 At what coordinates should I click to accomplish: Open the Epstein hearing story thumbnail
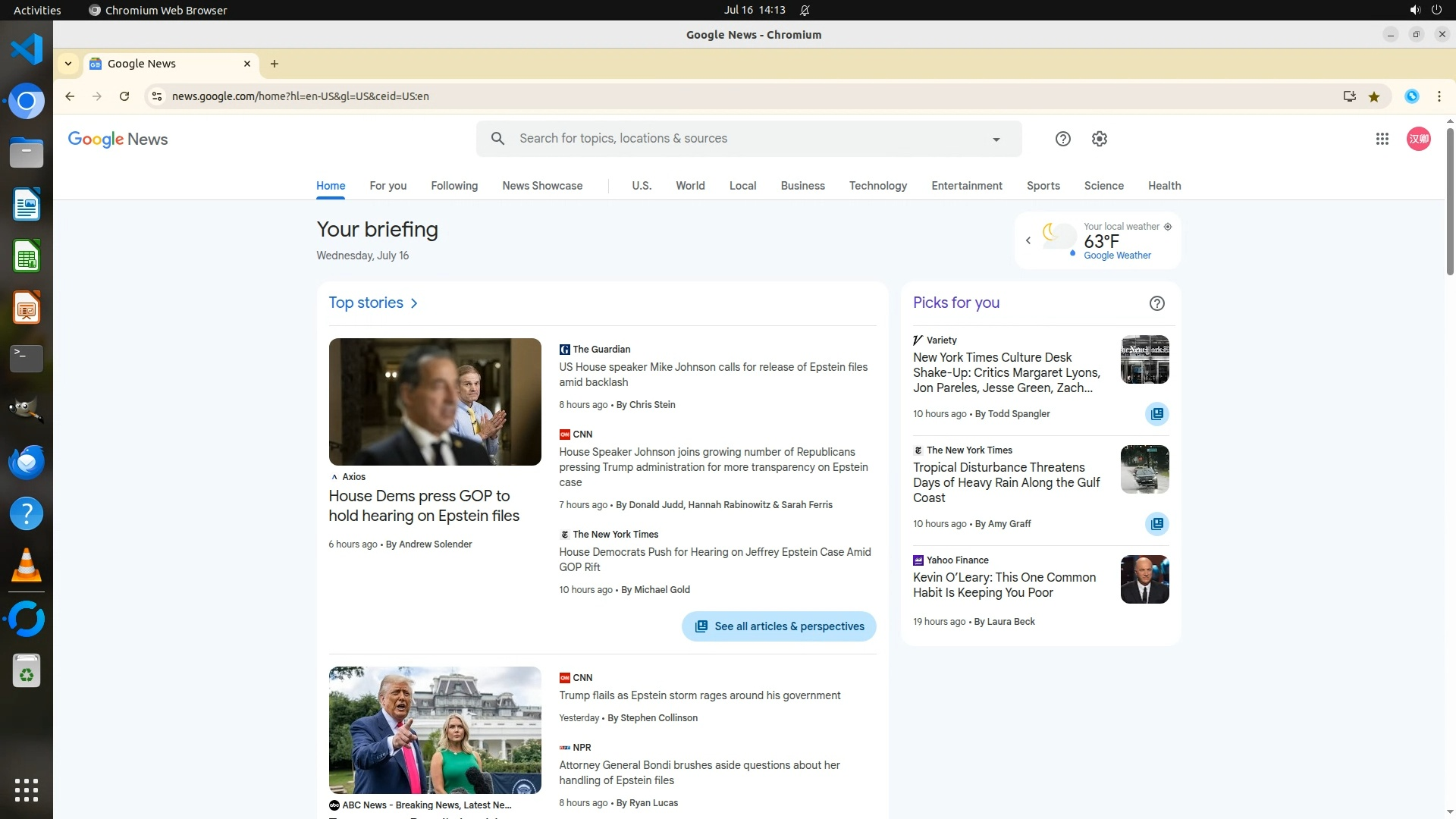click(x=435, y=402)
